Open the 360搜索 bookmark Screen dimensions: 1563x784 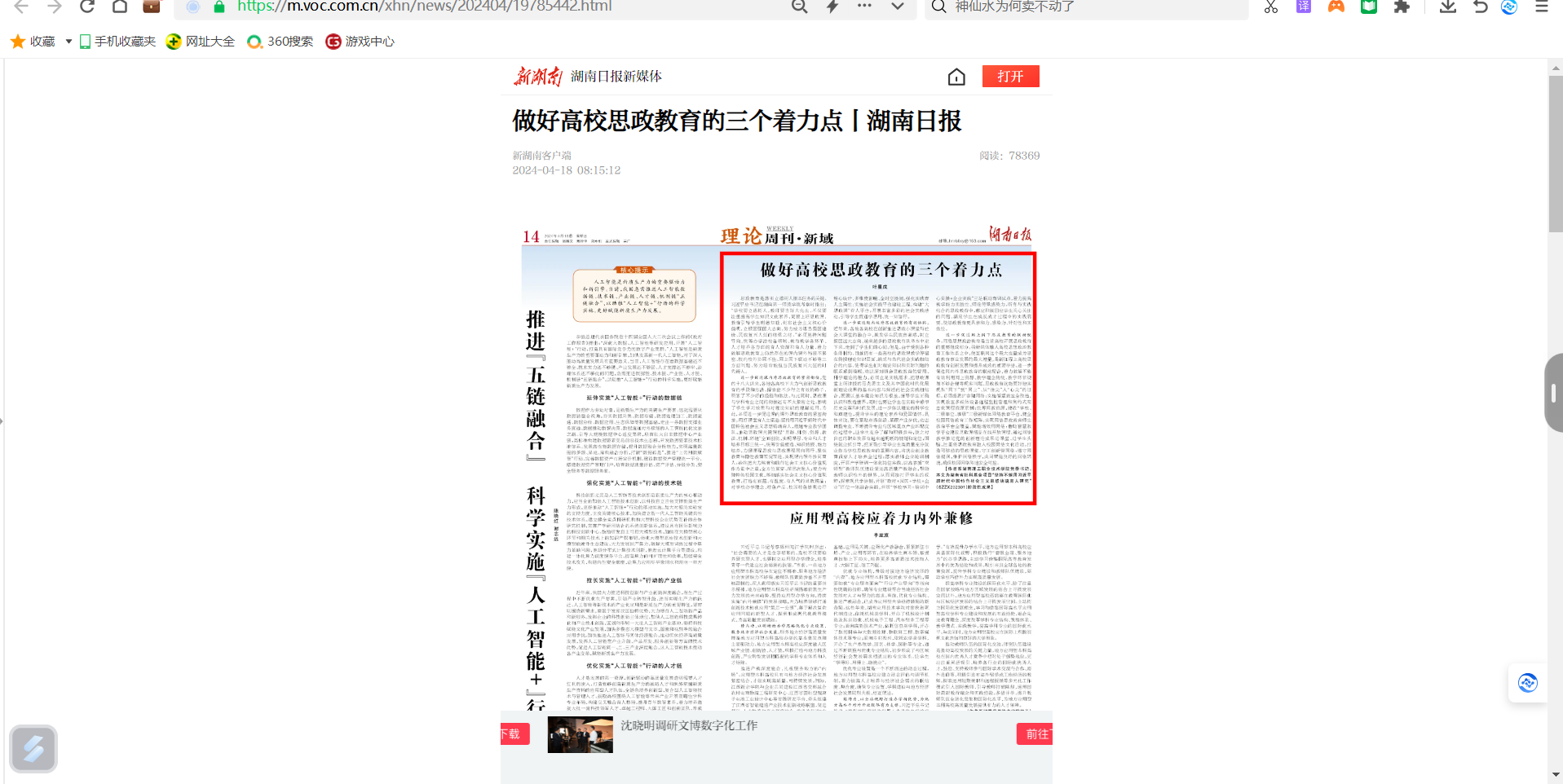click(280, 42)
